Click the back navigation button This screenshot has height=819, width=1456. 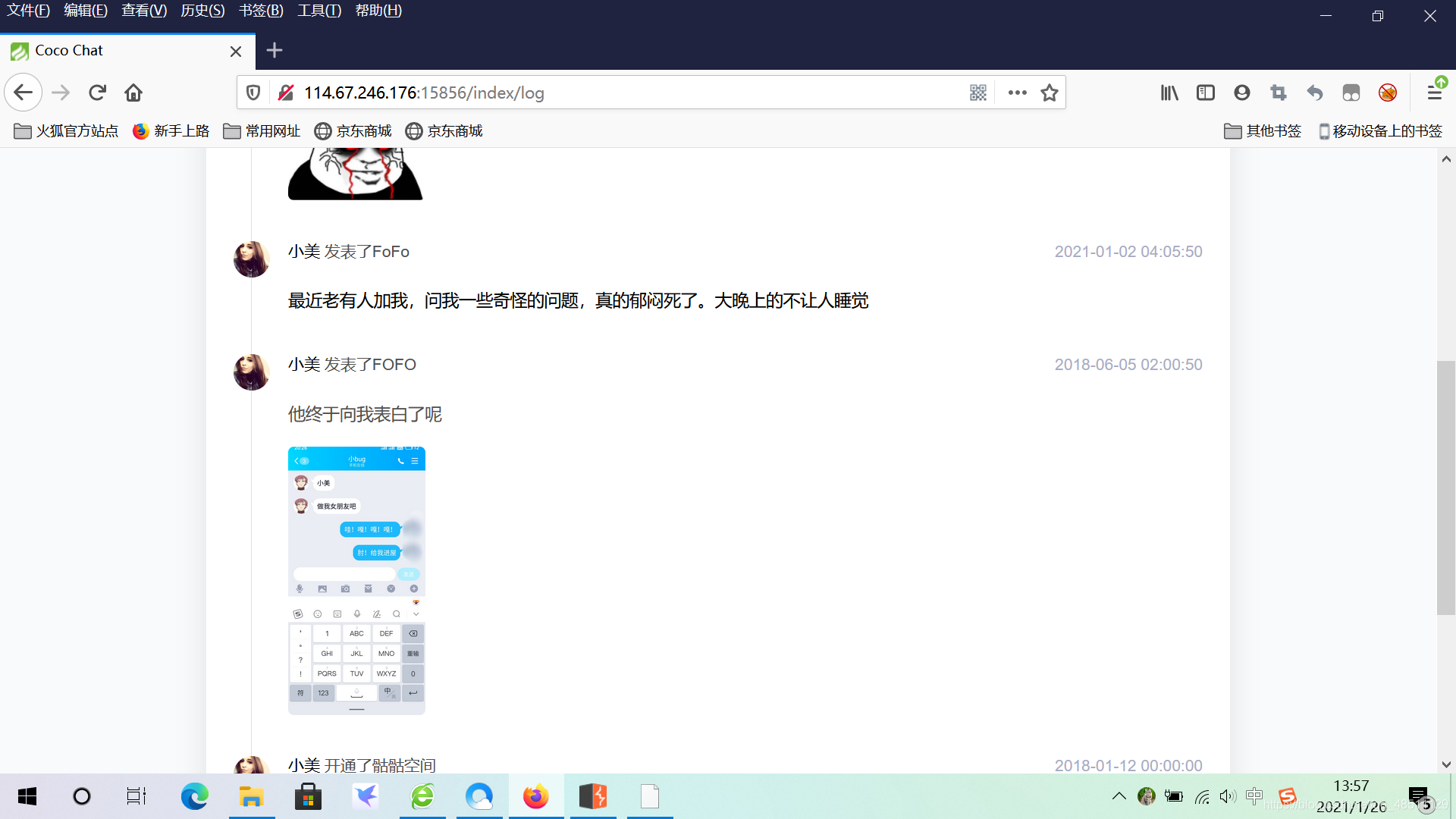pos(24,92)
